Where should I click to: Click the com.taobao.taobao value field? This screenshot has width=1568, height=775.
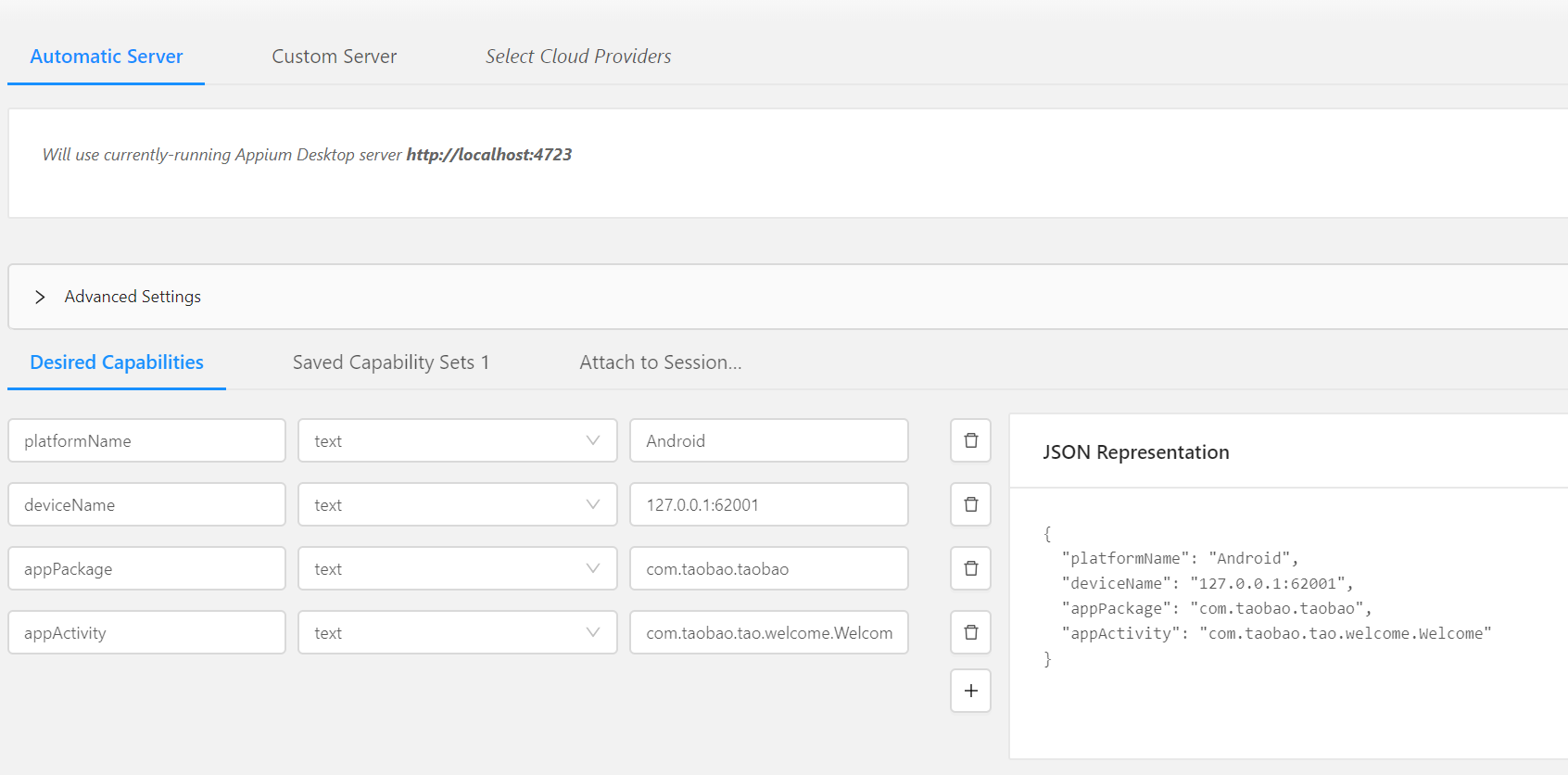(x=769, y=568)
